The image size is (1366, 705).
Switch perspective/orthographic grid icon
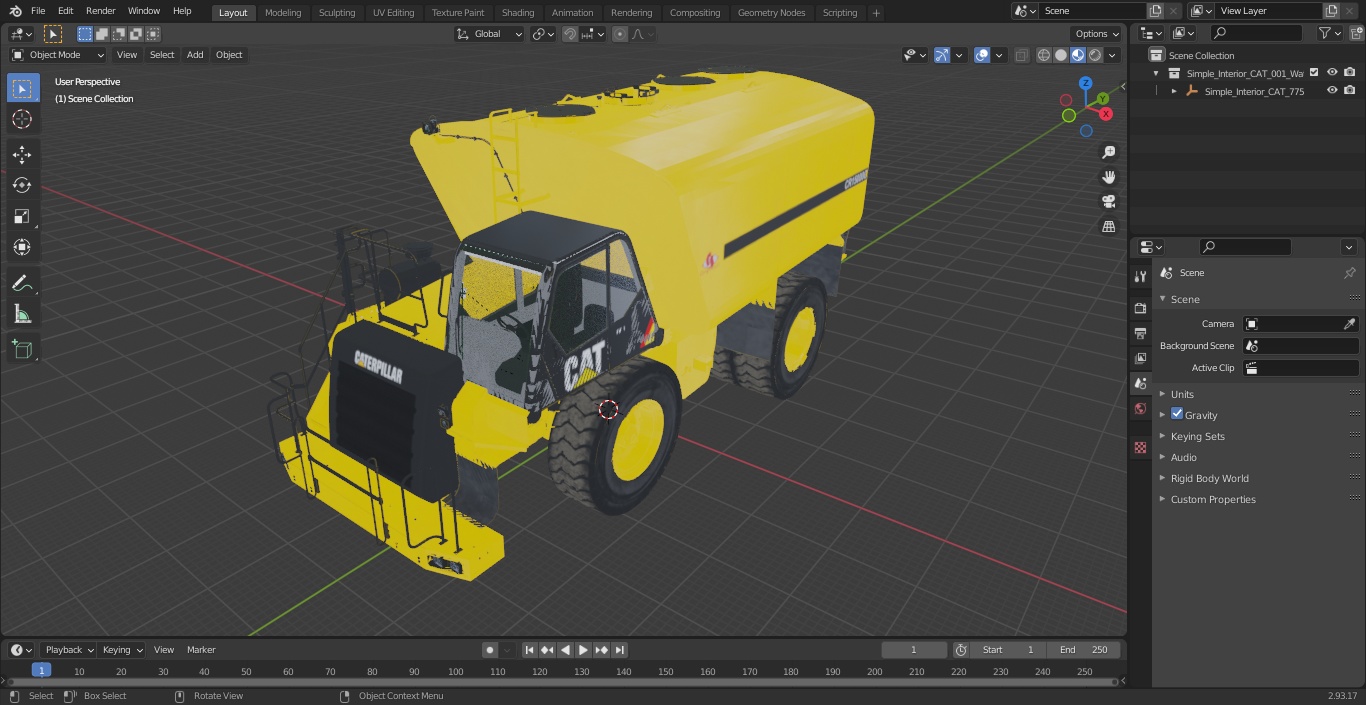(x=1108, y=226)
